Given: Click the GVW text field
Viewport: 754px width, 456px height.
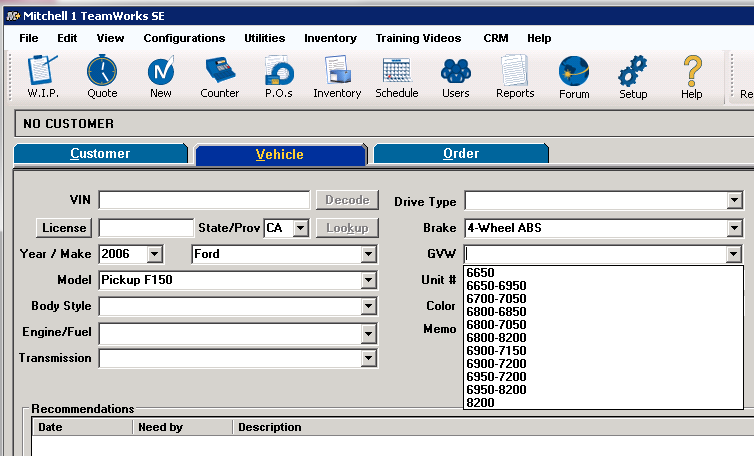Looking at the screenshot, I should click(595, 254).
